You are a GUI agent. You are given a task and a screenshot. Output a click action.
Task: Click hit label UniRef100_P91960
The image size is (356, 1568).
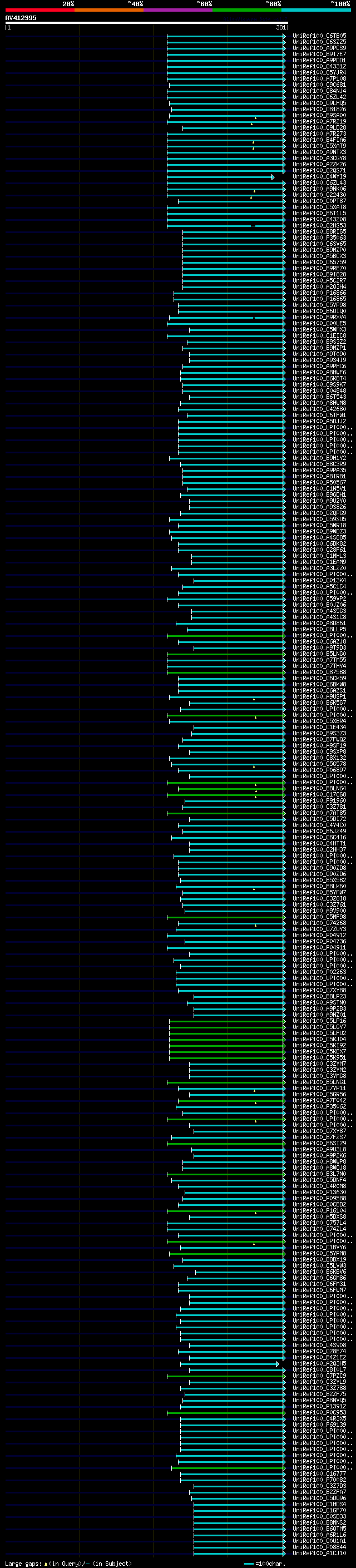pos(319,801)
